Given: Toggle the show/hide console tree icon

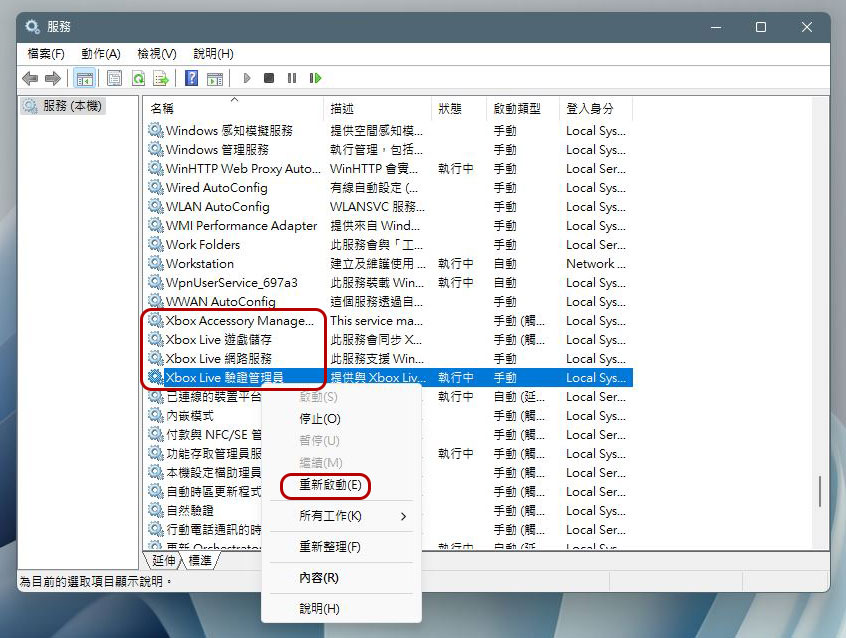Looking at the screenshot, I should pos(84,78).
